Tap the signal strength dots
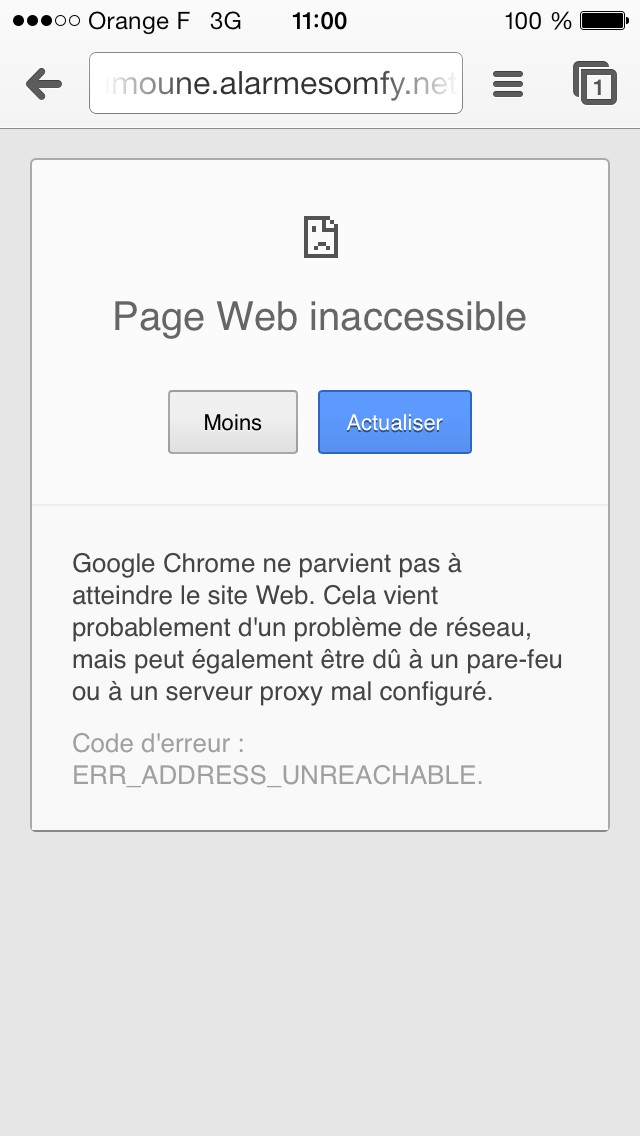The image size is (640, 1136). (x=46, y=21)
